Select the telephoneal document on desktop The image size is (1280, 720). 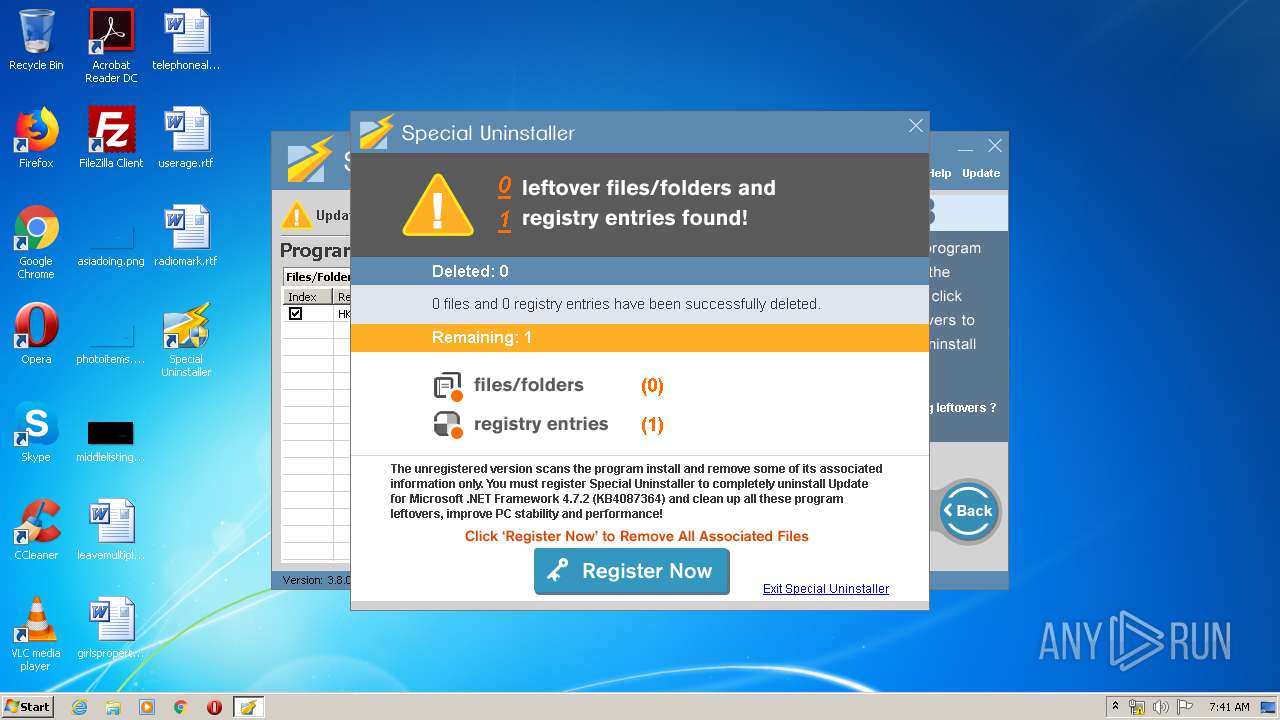pyautogui.click(x=186, y=40)
